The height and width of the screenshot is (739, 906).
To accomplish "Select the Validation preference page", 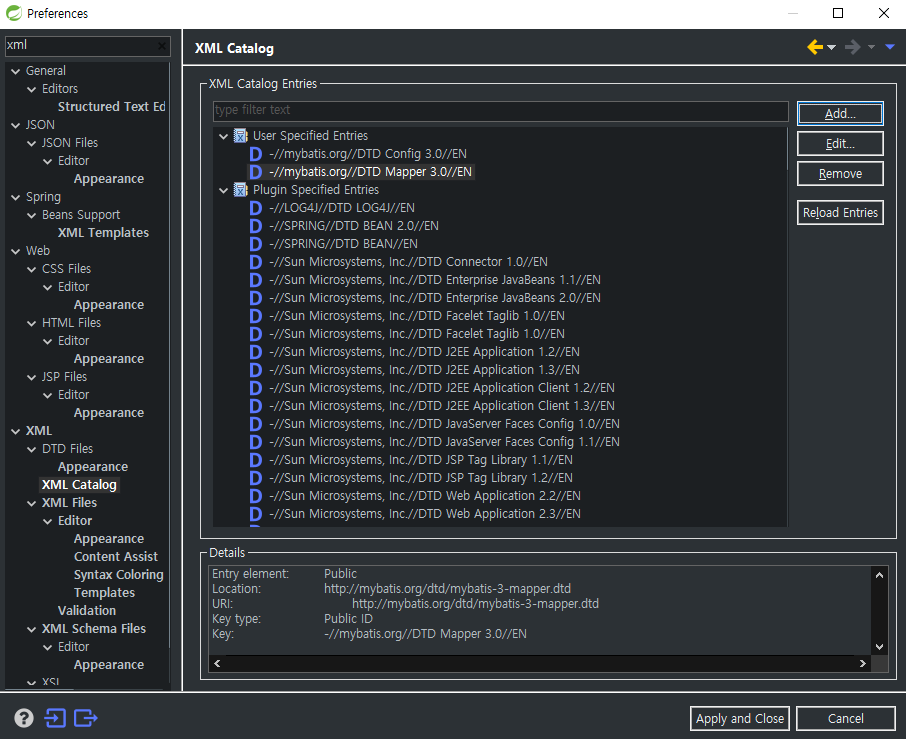I will (87, 610).
